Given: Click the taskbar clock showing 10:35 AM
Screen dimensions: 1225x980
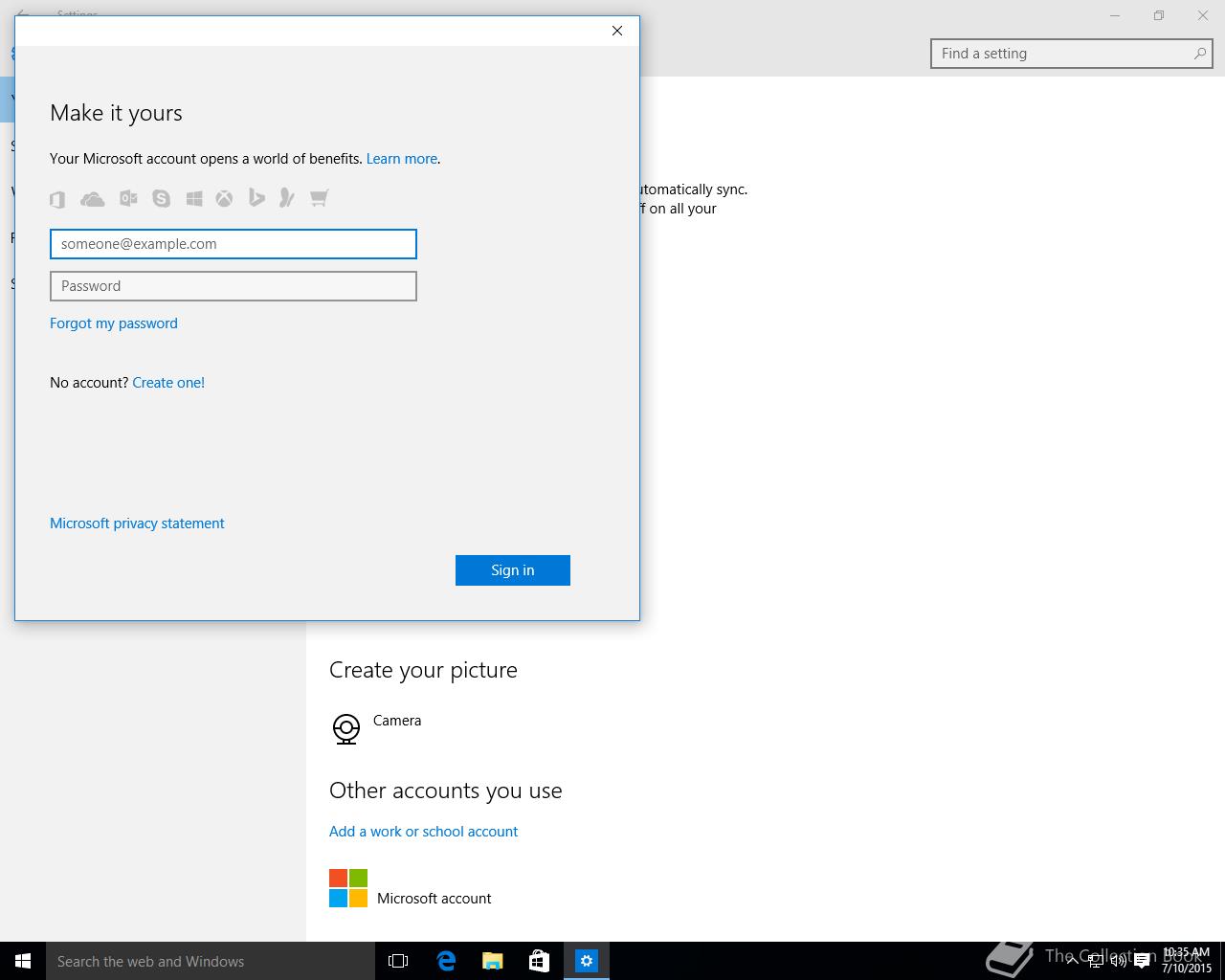Looking at the screenshot, I should [x=1187, y=961].
